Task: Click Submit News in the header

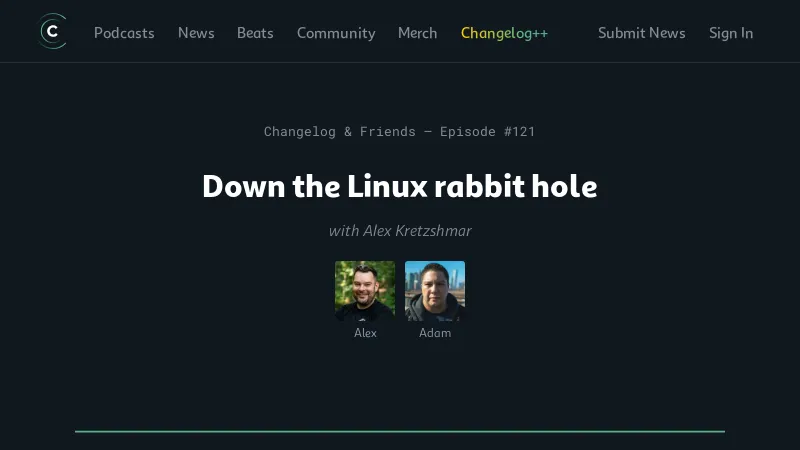Action: (641, 33)
